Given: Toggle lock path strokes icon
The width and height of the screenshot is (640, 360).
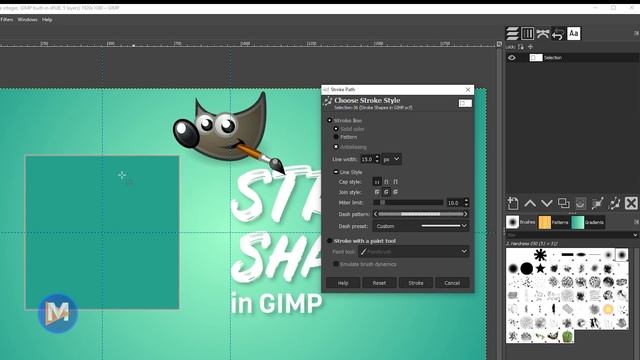Looking at the screenshot, I should 521,47.
